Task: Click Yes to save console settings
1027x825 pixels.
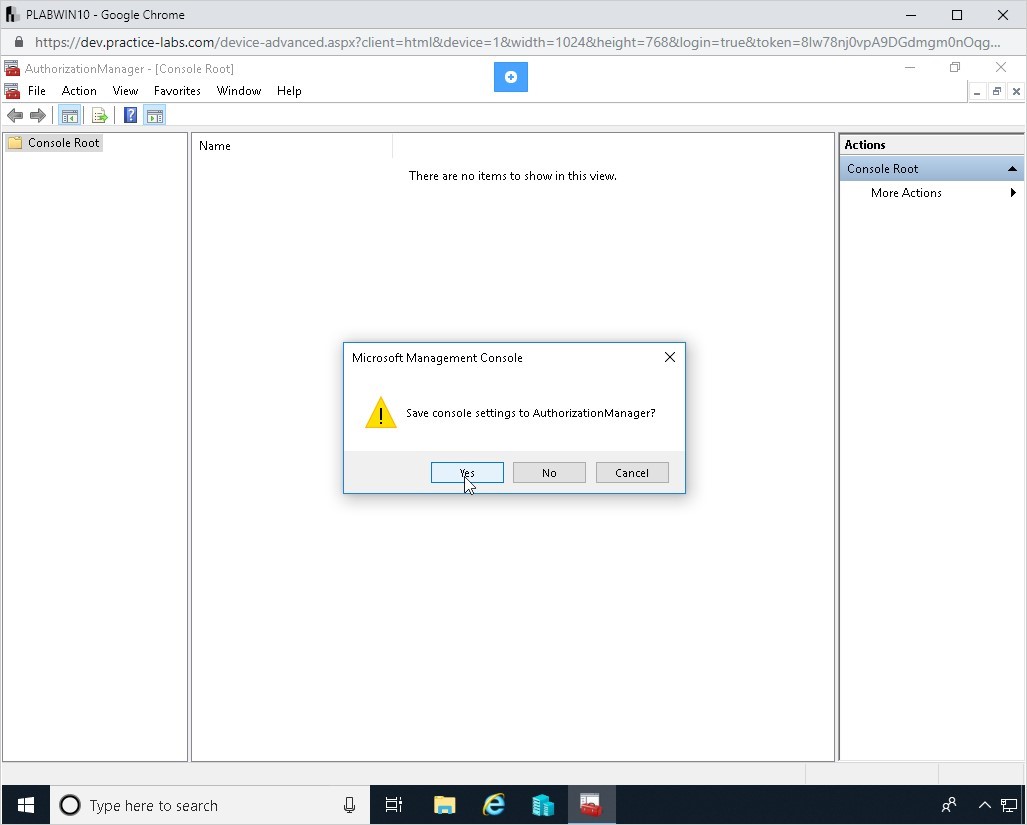Action: [x=467, y=473]
